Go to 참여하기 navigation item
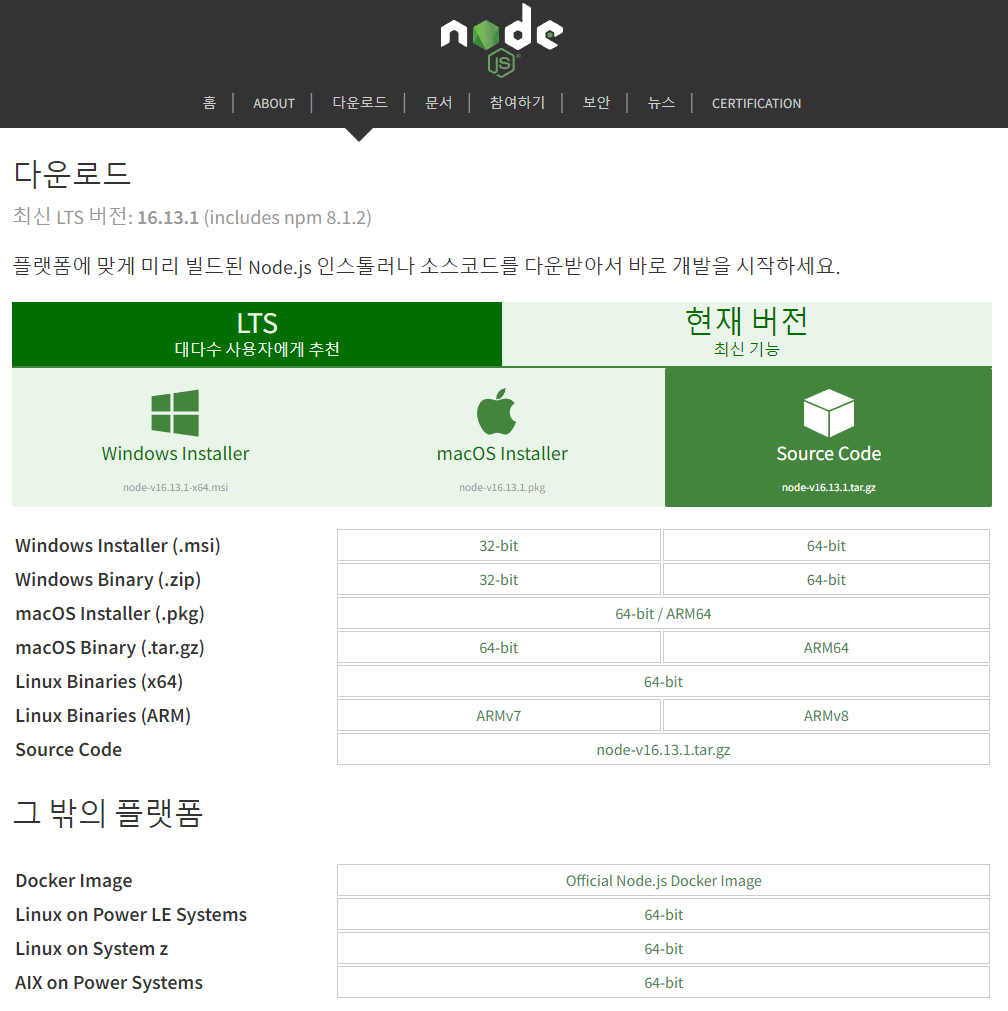Viewport: 1008px width, 1011px height. pos(517,103)
